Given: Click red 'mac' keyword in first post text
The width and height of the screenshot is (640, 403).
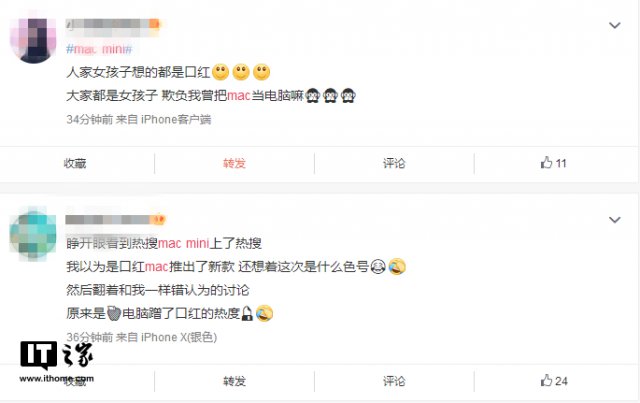Looking at the screenshot, I should pyautogui.click(x=238, y=96).
